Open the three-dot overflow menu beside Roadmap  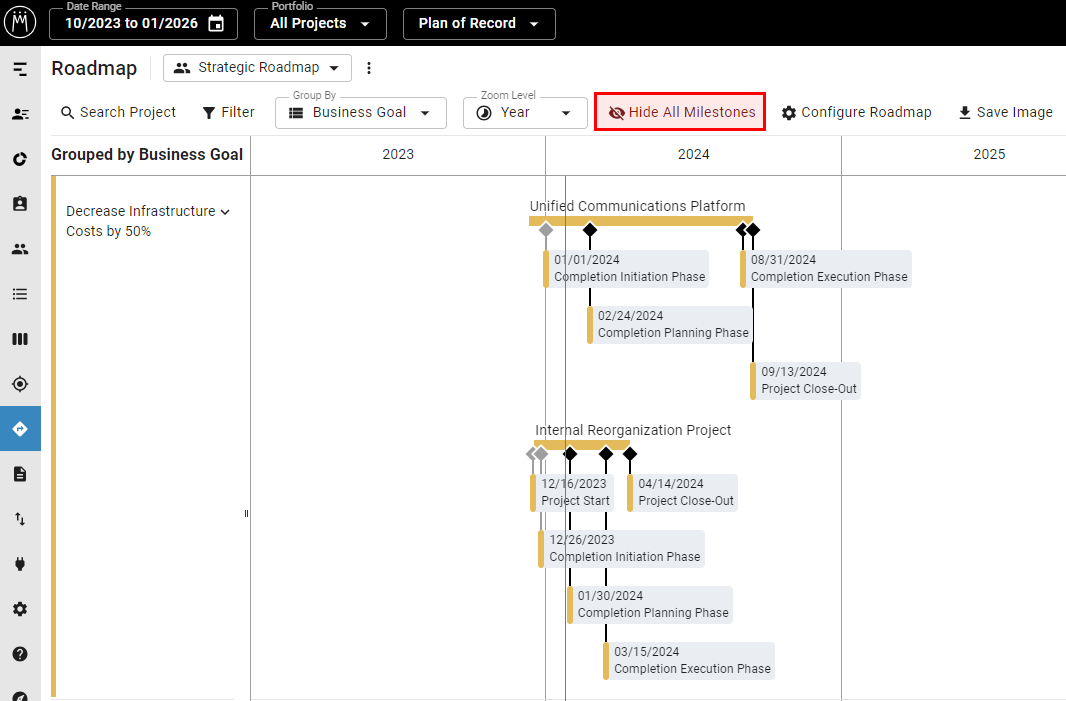pos(369,68)
